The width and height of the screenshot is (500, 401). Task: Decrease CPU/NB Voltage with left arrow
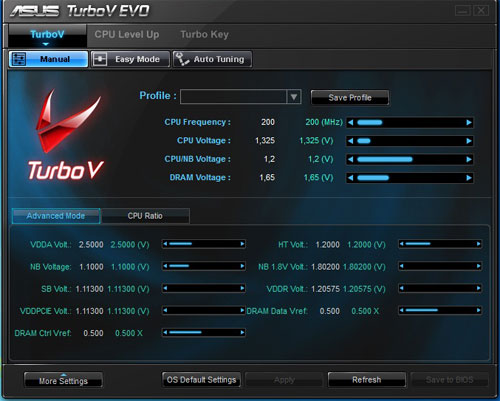351,159
